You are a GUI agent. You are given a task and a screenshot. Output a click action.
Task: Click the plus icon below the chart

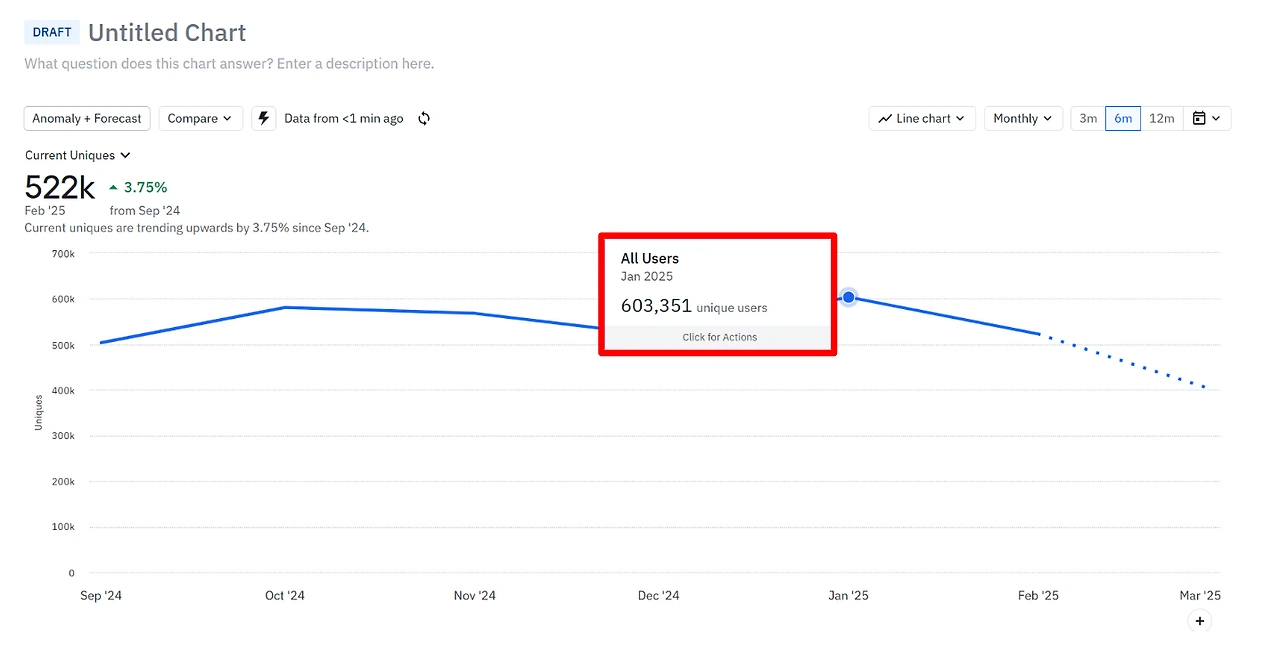[1200, 621]
